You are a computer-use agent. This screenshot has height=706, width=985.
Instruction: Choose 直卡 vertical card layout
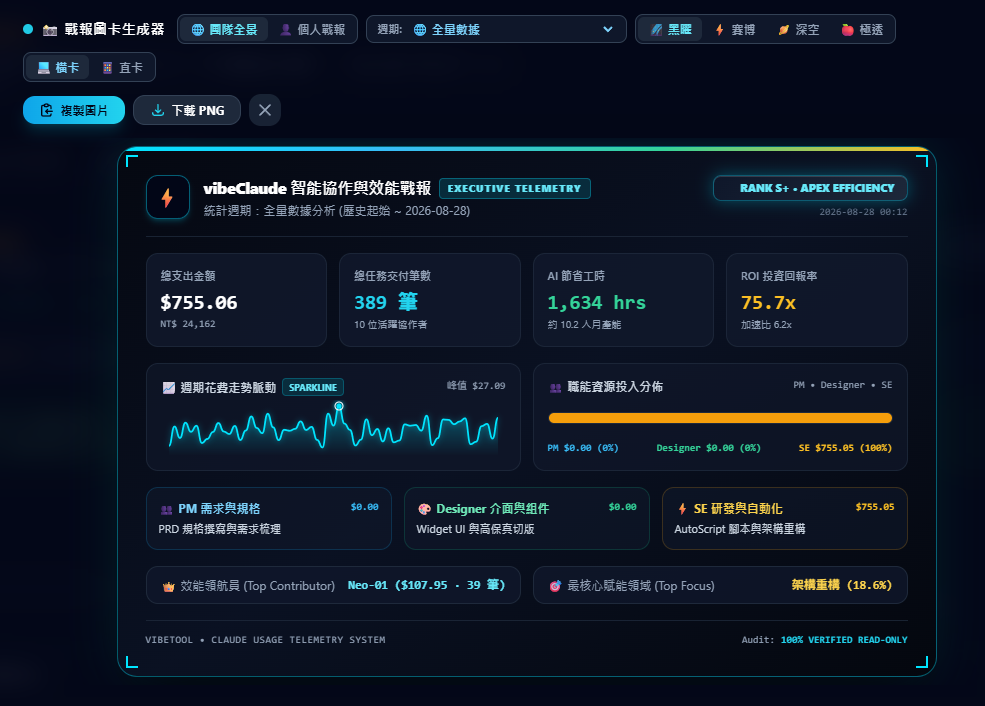[x=122, y=67]
